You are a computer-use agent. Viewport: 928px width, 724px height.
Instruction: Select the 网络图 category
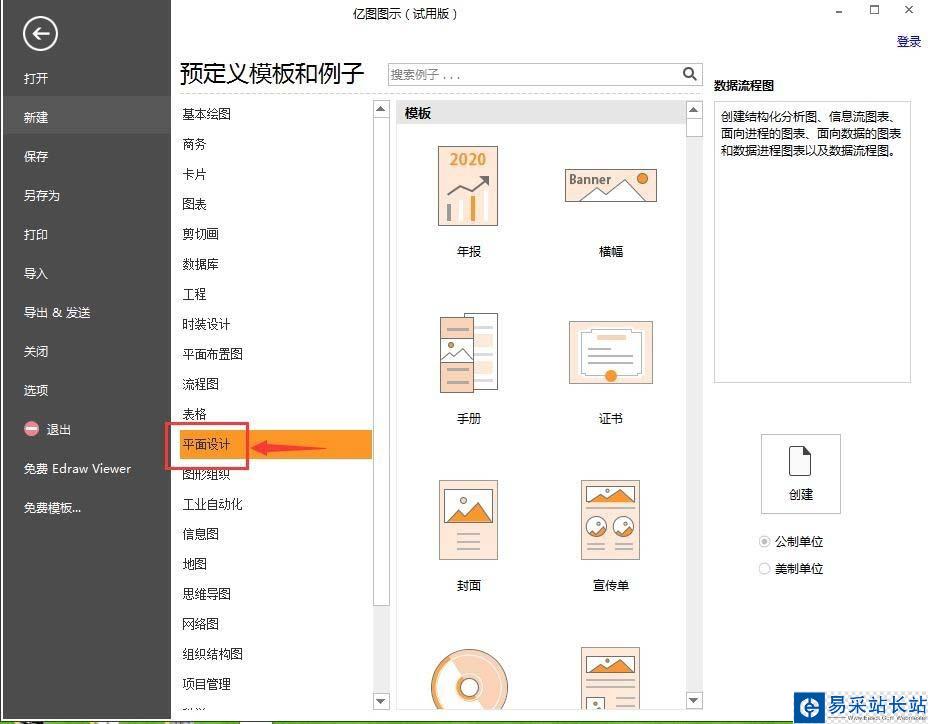coord(200,624)
